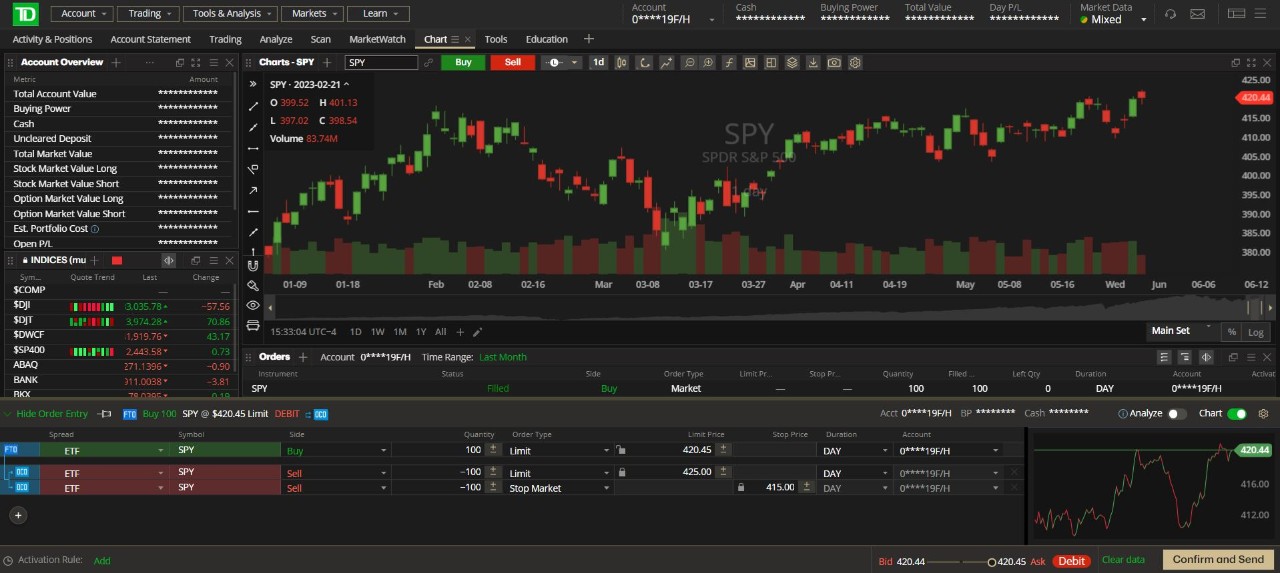The height and width of the screenshot is (573, 1280).
Task: Click red alert square in Indices
Action: click(116, 260)
